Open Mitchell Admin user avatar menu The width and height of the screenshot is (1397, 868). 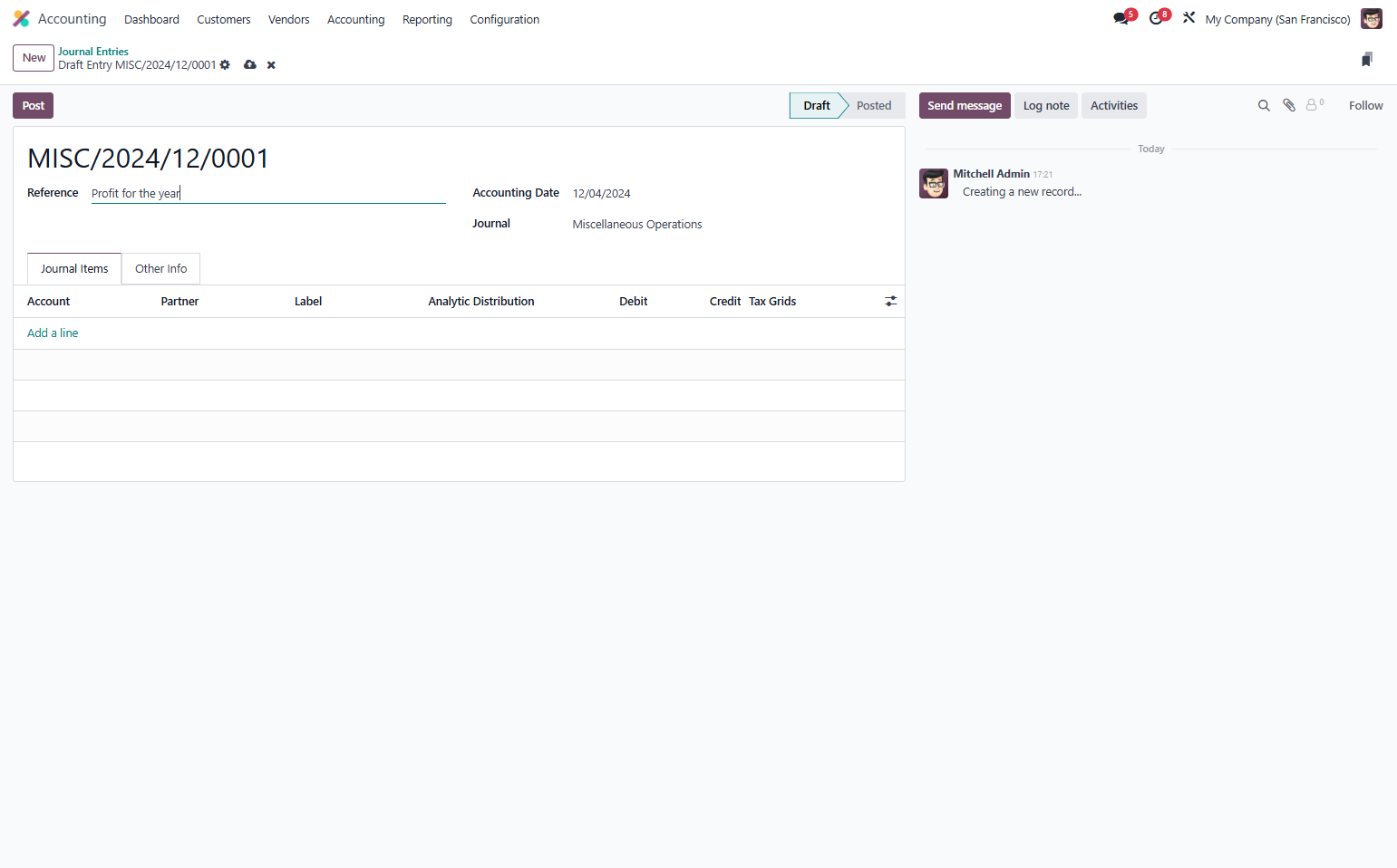tap(1372, 19)
